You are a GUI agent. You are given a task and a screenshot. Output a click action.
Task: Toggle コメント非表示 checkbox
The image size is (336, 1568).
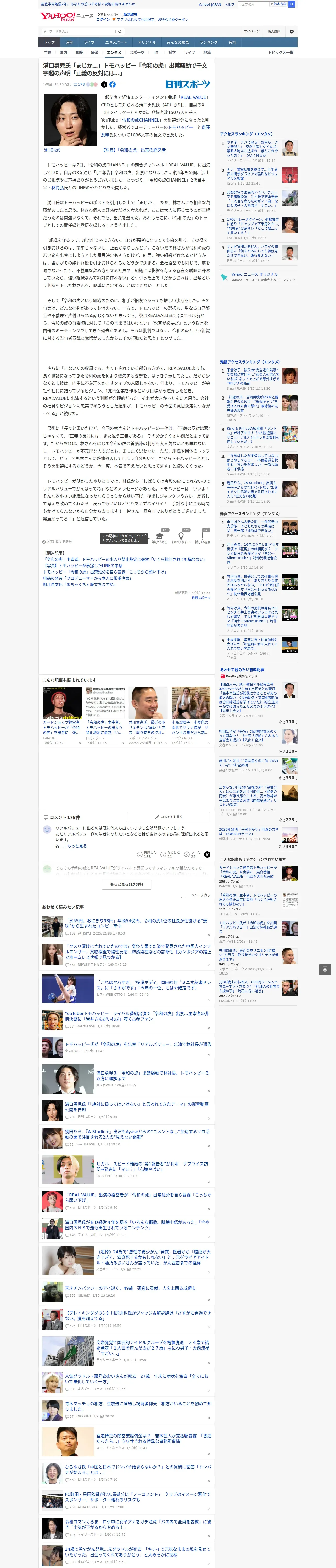pyautogui.click(x=183, y=895)
